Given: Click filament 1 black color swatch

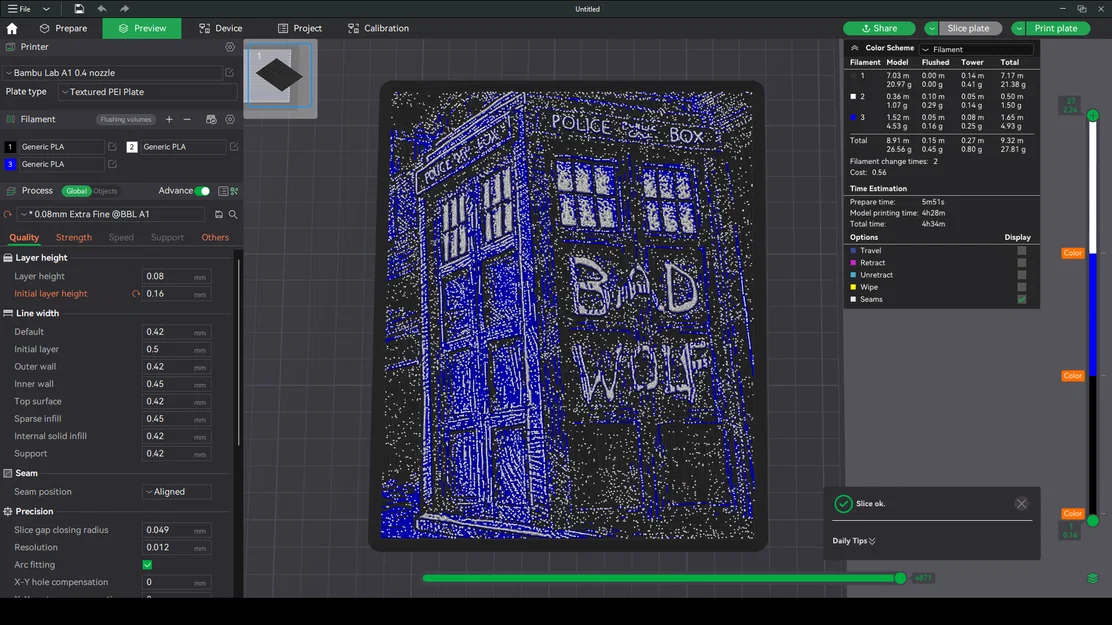Looking at the screenshot, I should coord(10,147).
